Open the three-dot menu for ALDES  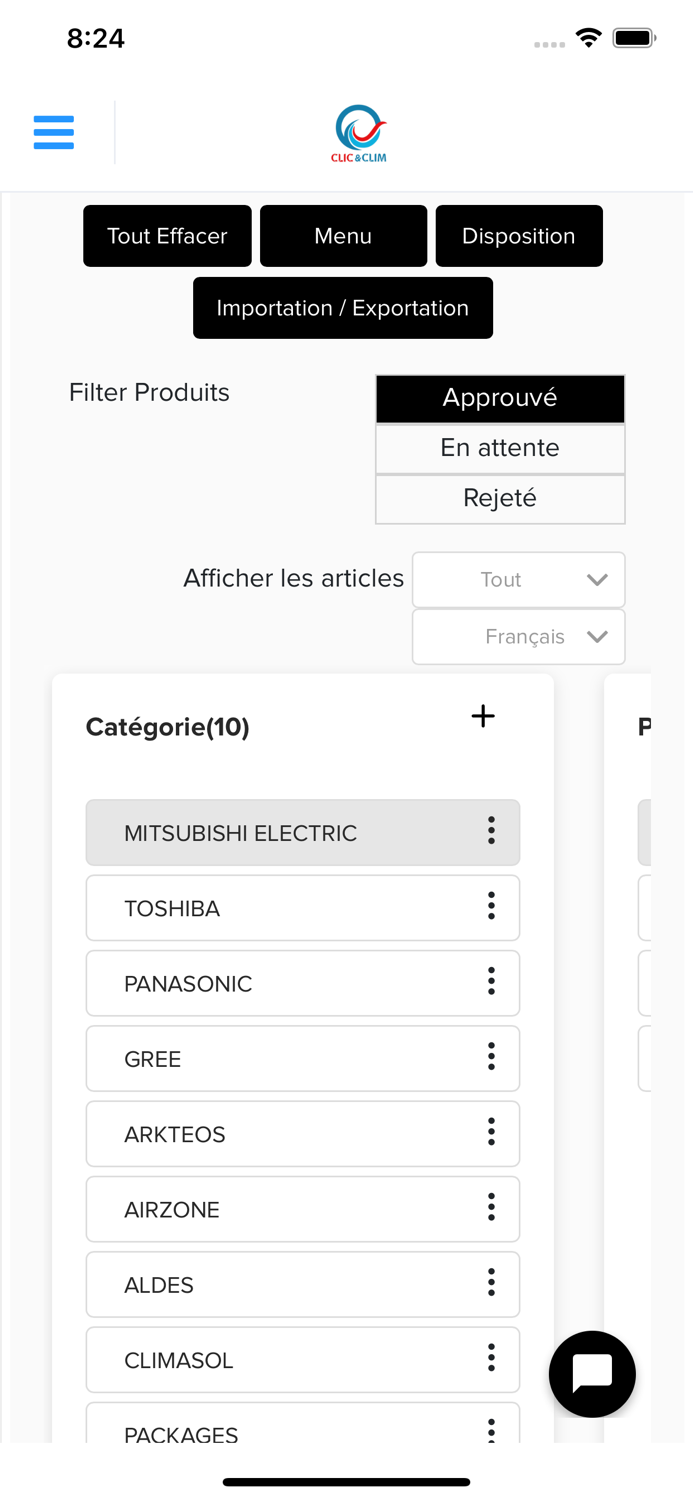coord(491,1284)
